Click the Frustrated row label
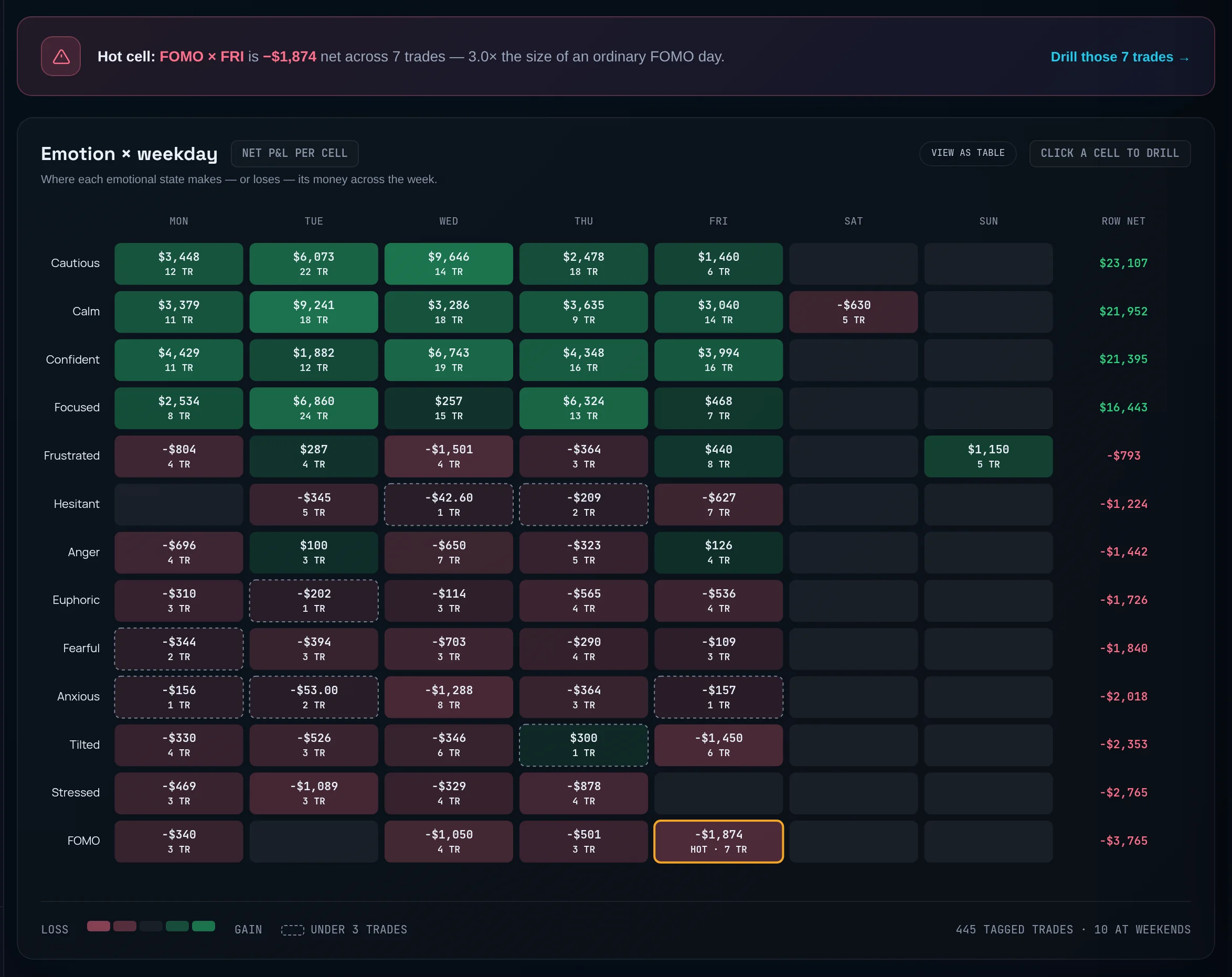This screenshot has width=1232, height=977. click(71, 456)
